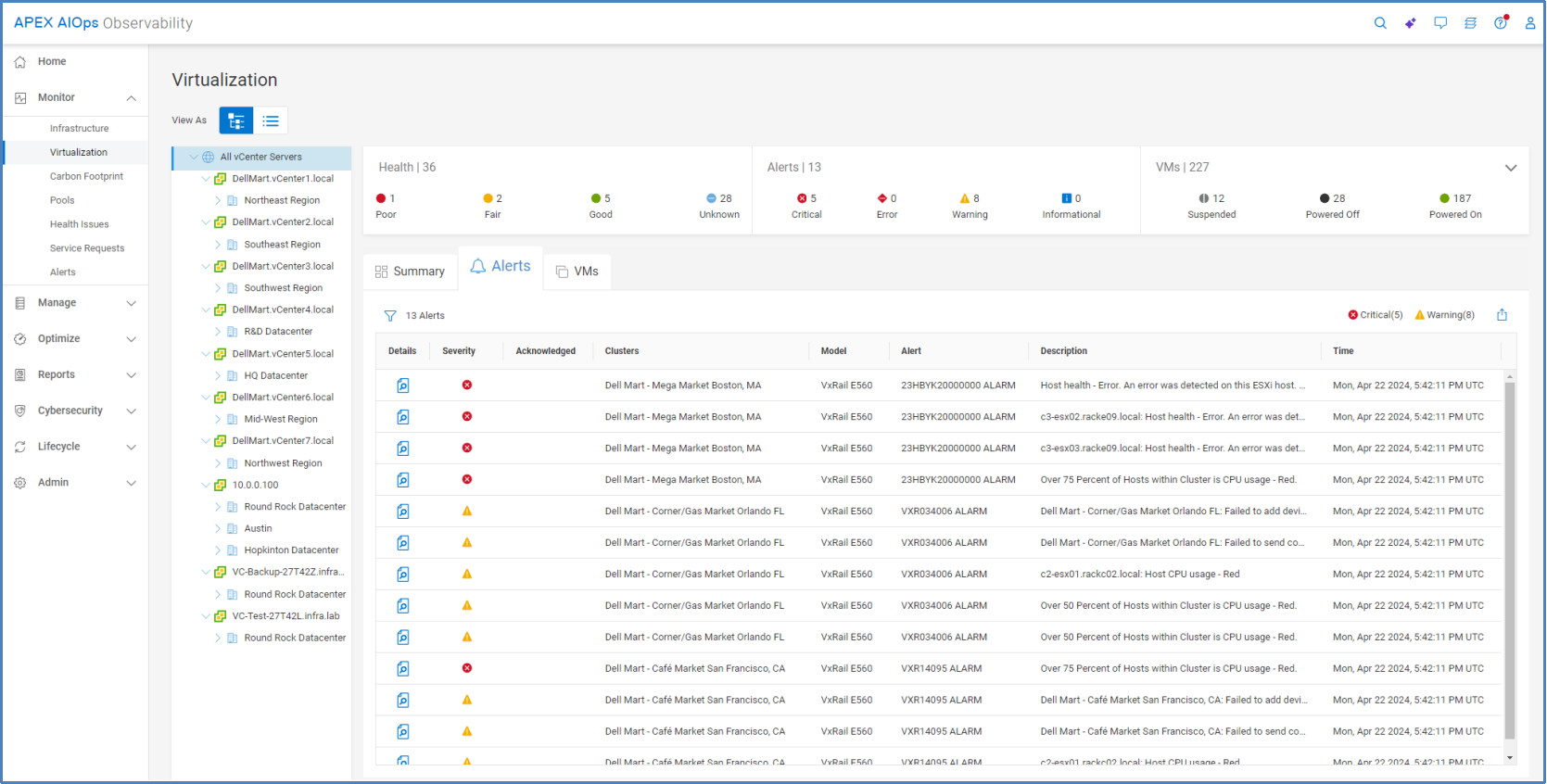1547x784 pixels.
Task: Go to Home in sidebar
Action: click(52, 61)
